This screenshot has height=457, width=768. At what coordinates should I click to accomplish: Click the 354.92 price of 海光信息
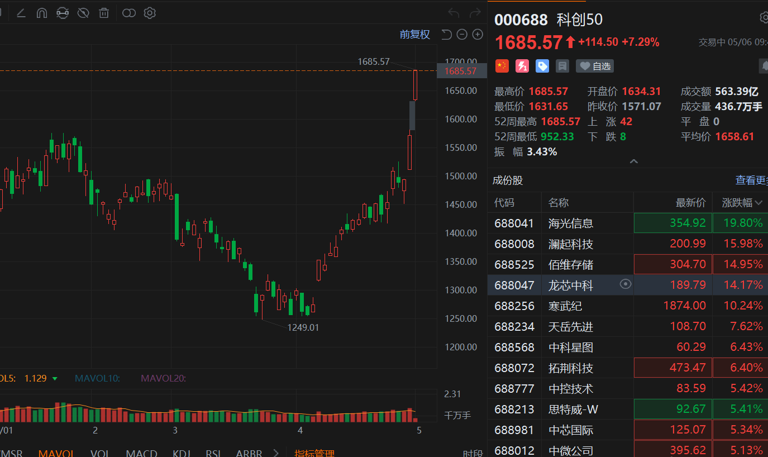click(x=688, y=223)
